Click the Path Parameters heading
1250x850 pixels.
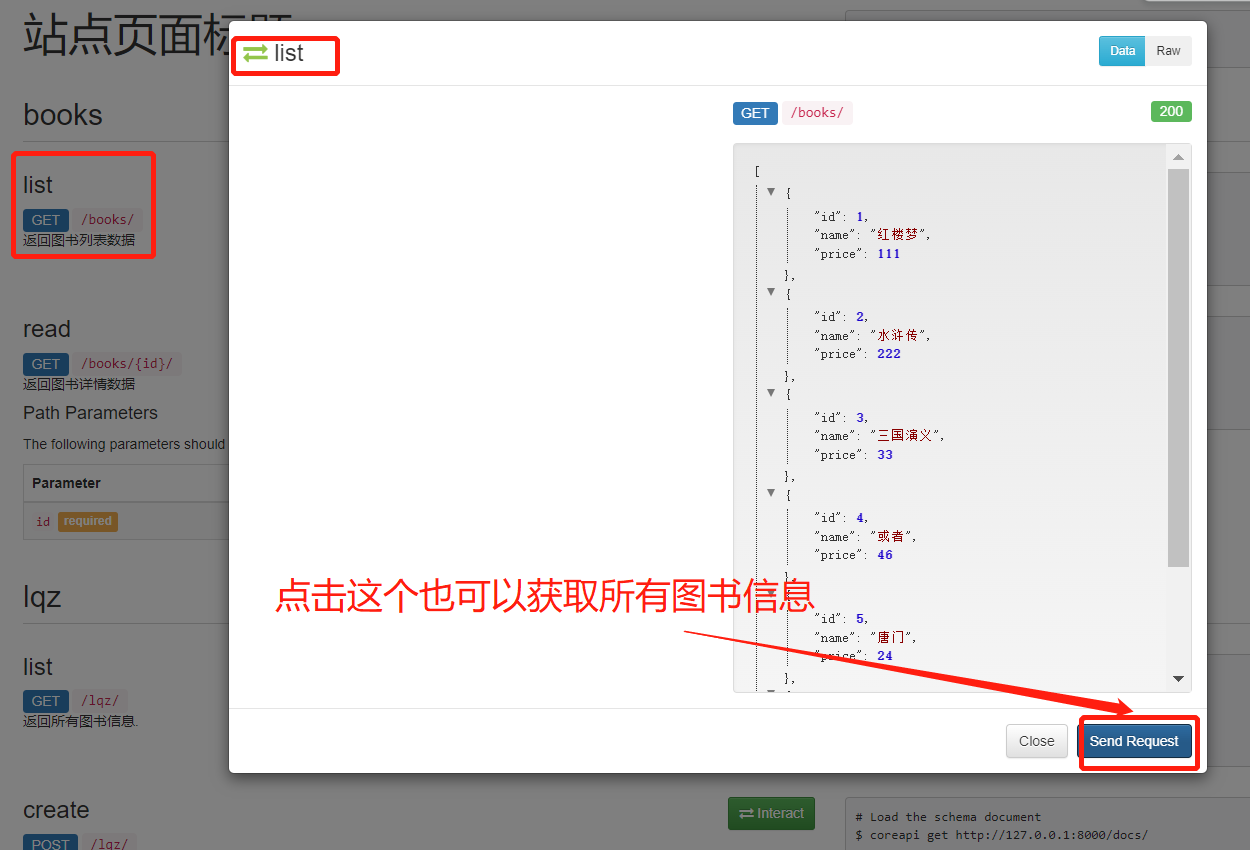90,413
